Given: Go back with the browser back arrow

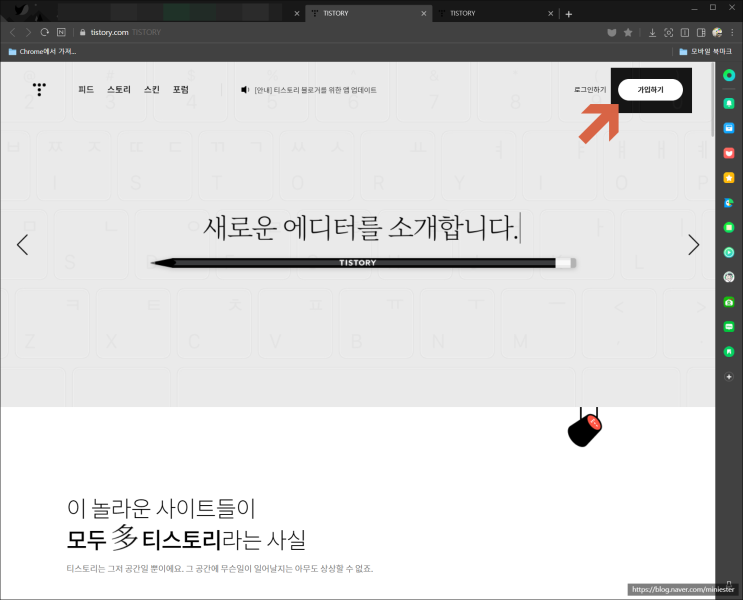Looking at the screenshot, I should click(x=13, y=32).
